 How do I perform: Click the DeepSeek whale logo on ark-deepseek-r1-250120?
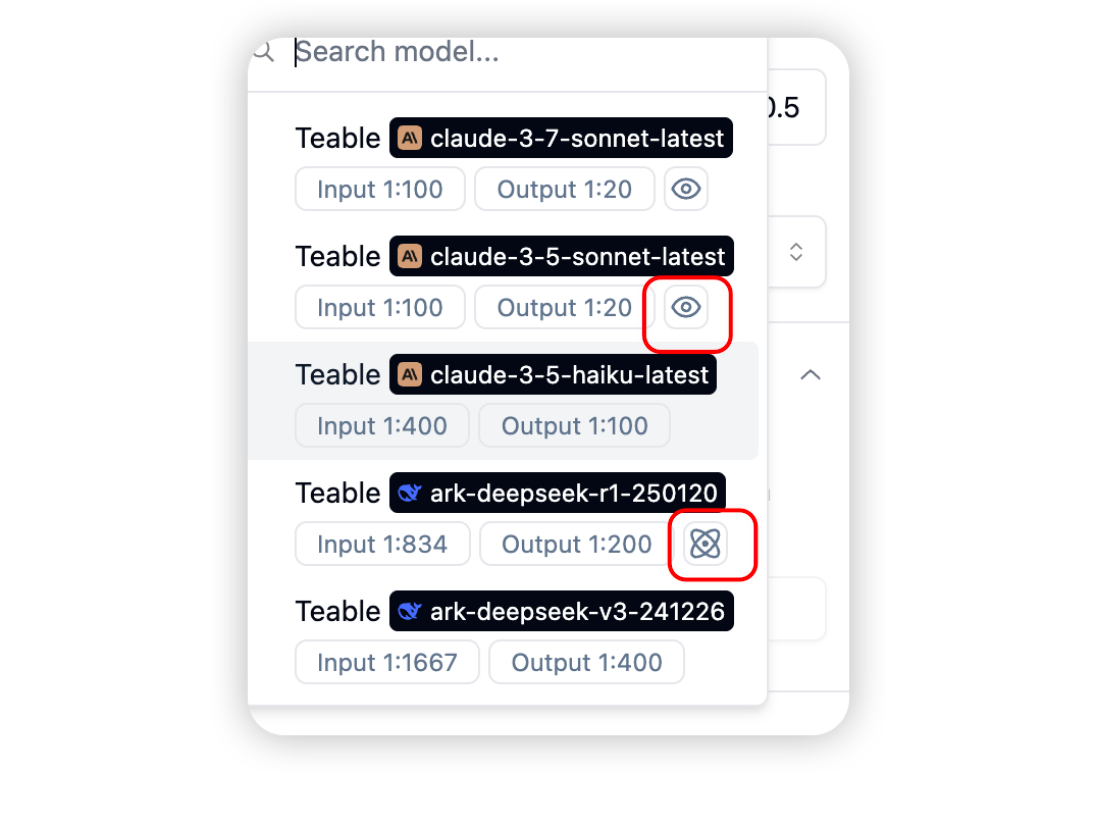point(410,493)
